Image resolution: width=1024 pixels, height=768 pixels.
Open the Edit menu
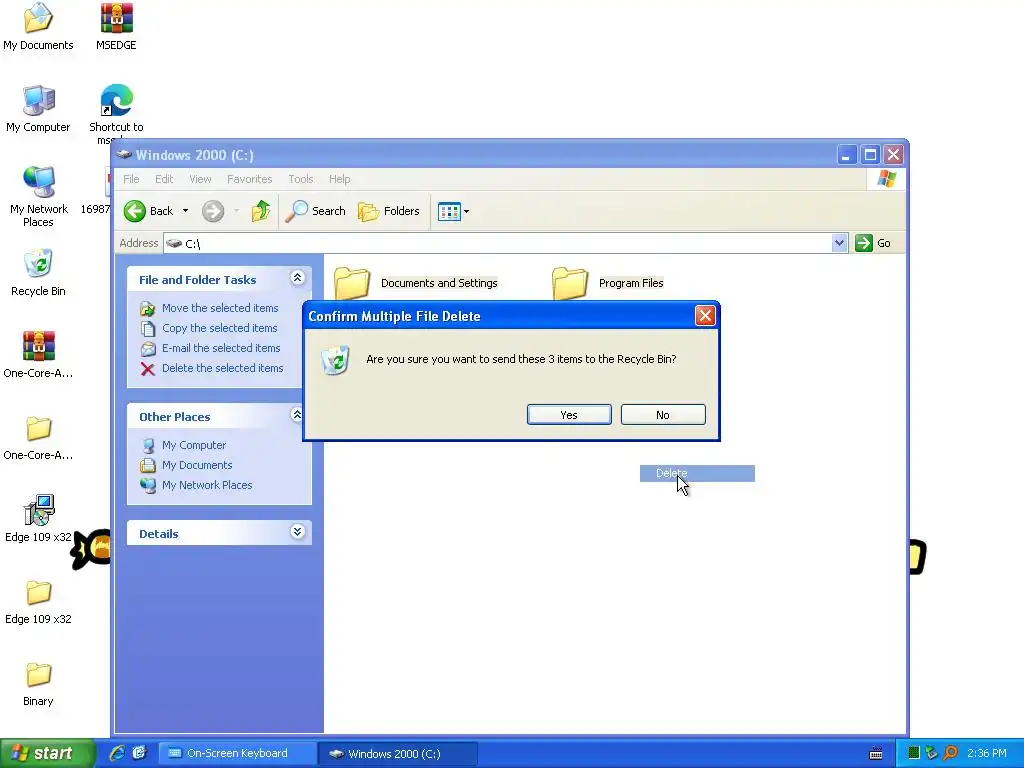pyautogui.click(x=164, y=179)
